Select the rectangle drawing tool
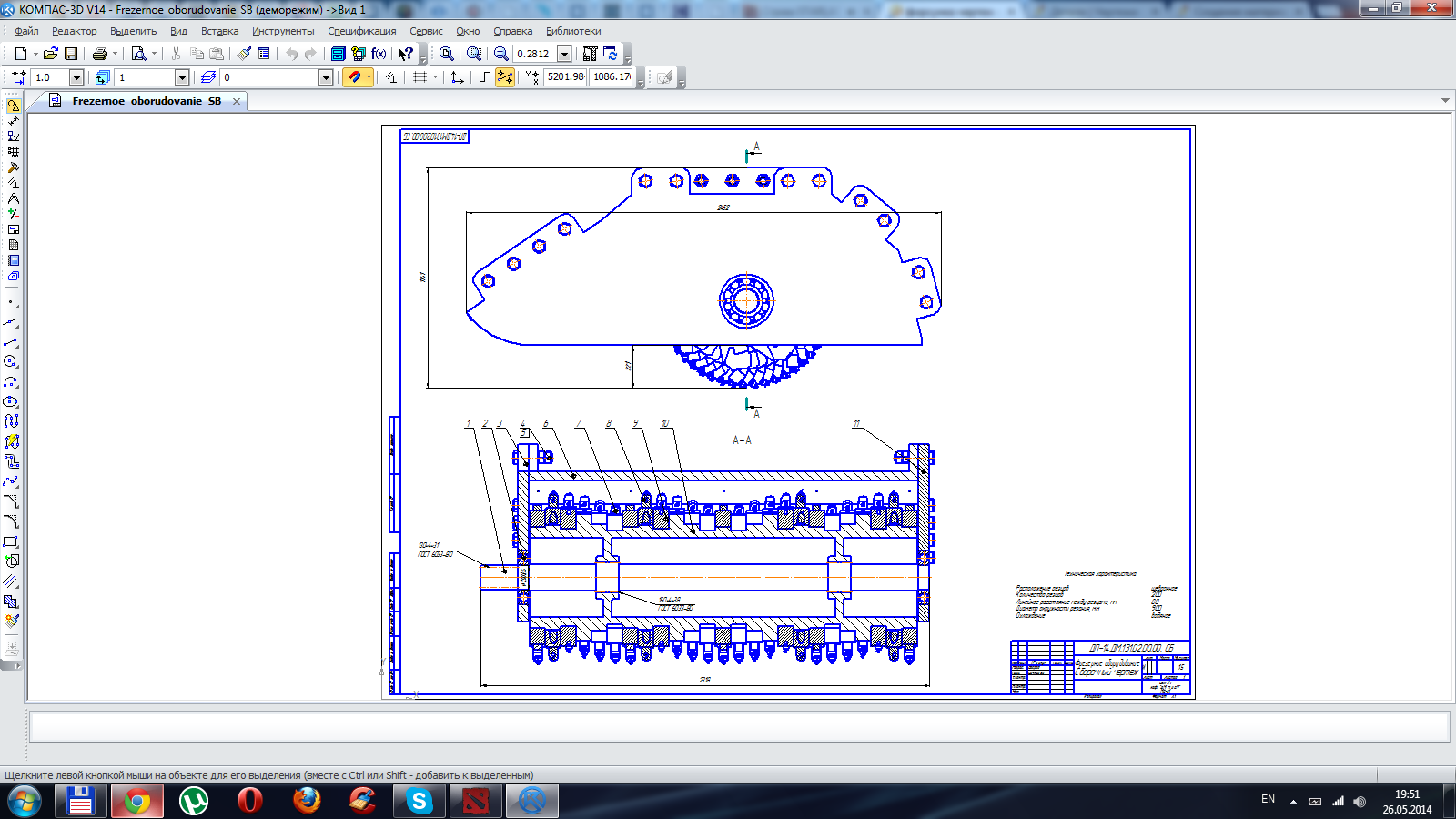The width and height of the screenshot is (1456, 819). [x=11, y=541]
